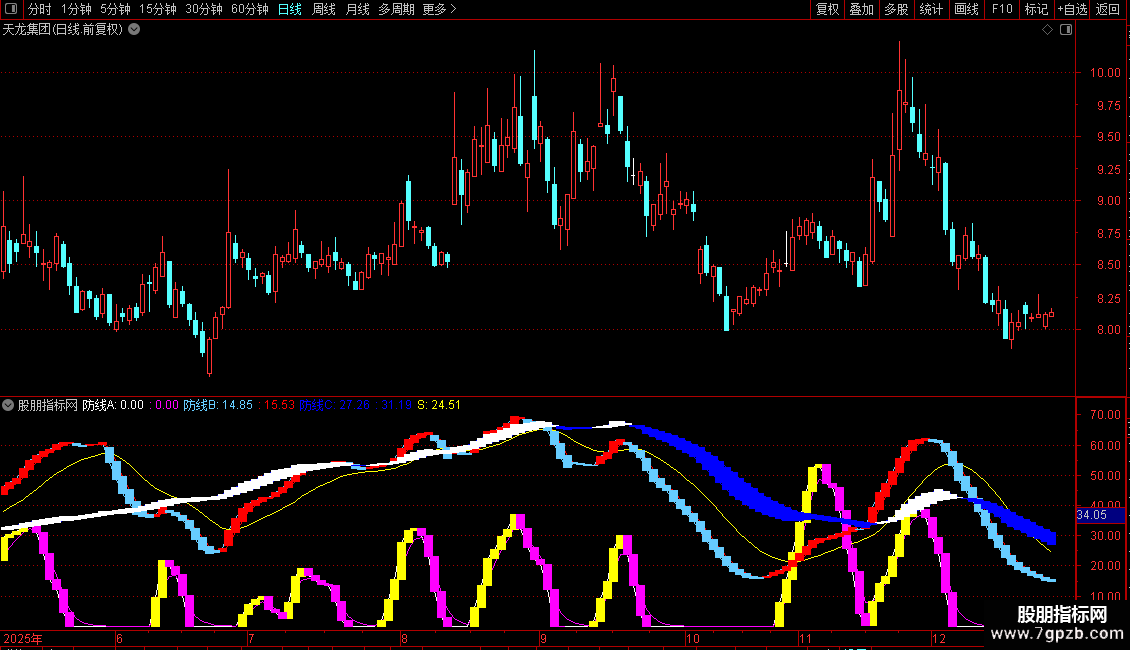Click month 7 on the time axis
Screen dimensions: 1130x650
tap(251, 638)
